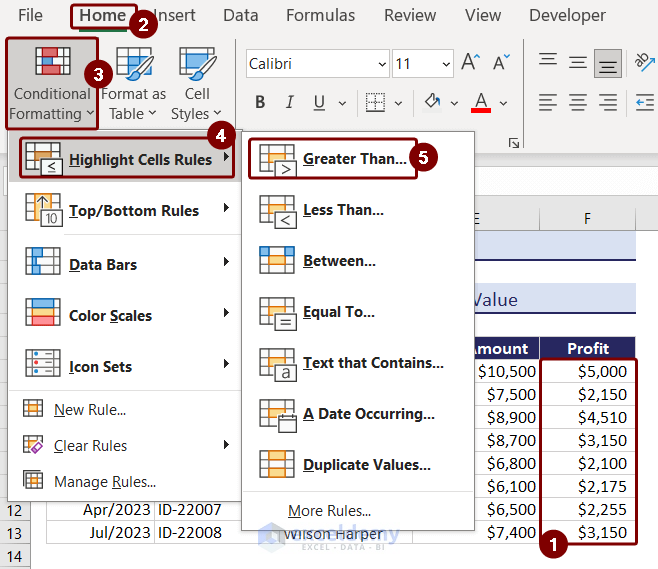Switch to the View tab
This screenshot has height=569, width=658.
(x=483, y=16)
